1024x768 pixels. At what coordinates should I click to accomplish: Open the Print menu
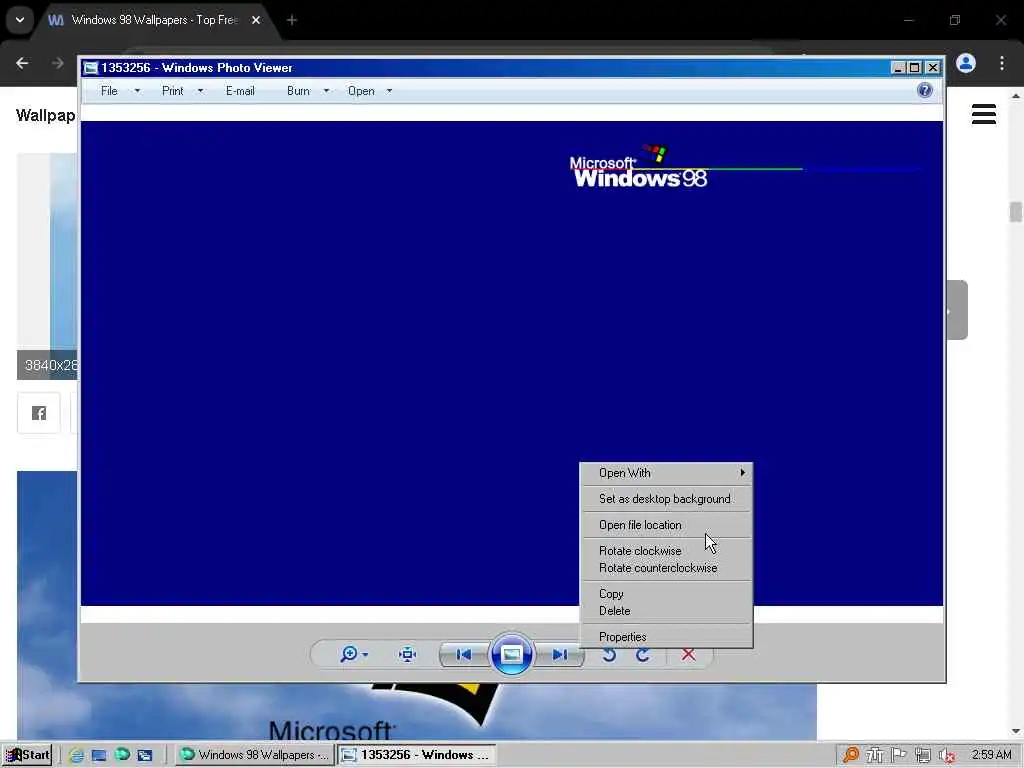(172, 91)
